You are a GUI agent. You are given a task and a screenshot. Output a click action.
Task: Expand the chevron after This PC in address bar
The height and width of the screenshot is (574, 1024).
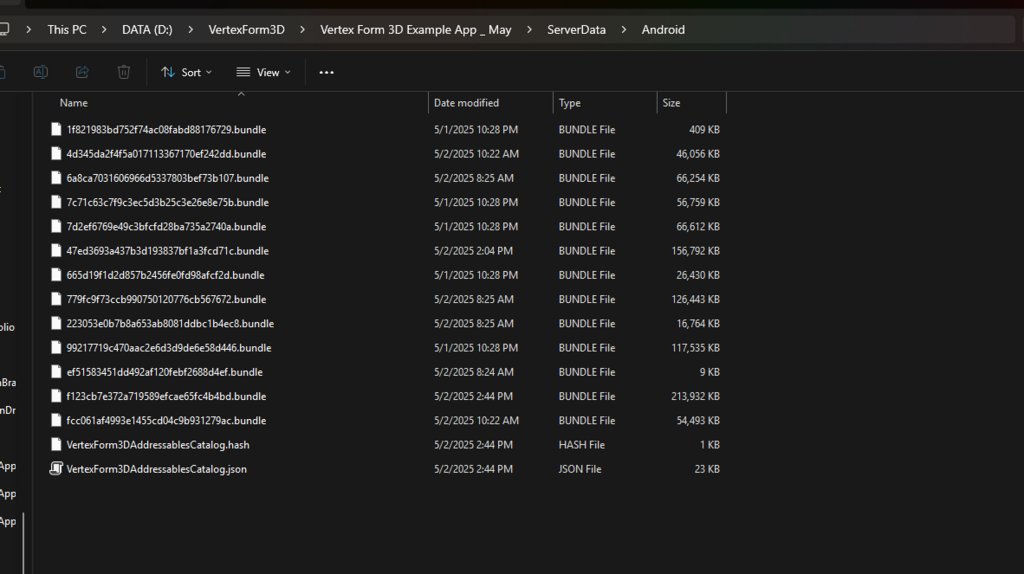click(x=104, y=30)
